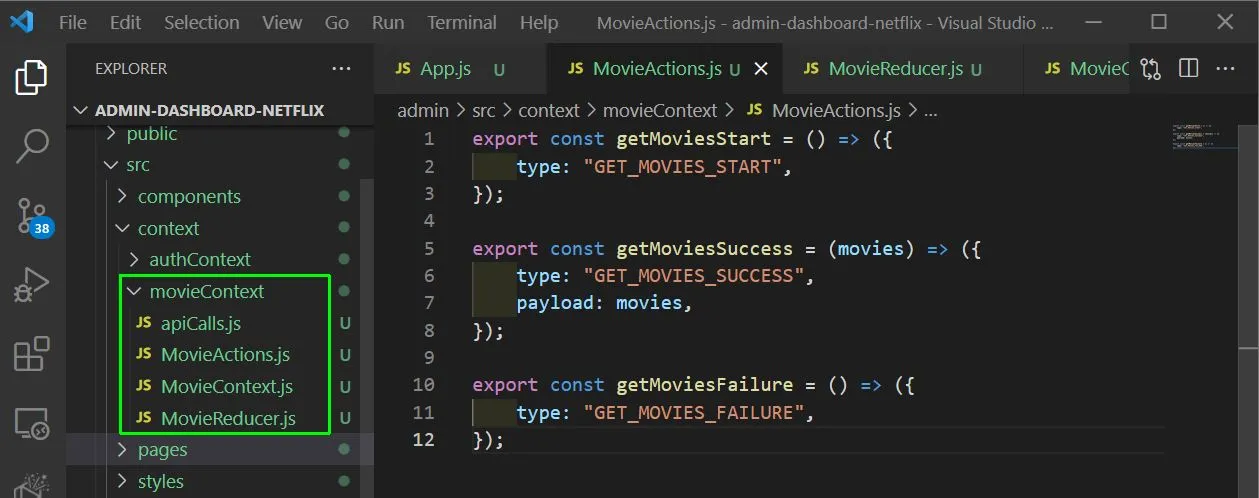Click the getMoviesStart function name
The image size is (1259, 498).
694,139
